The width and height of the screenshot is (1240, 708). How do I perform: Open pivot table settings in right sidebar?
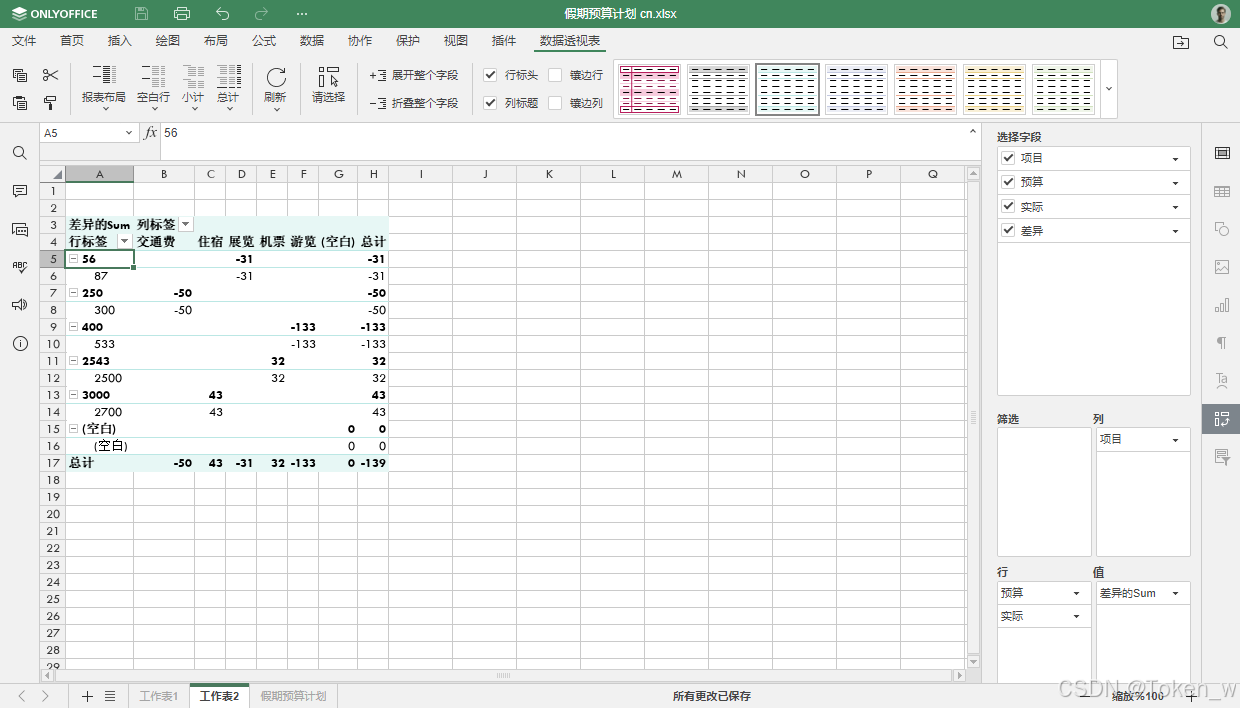click(1221, 419)
